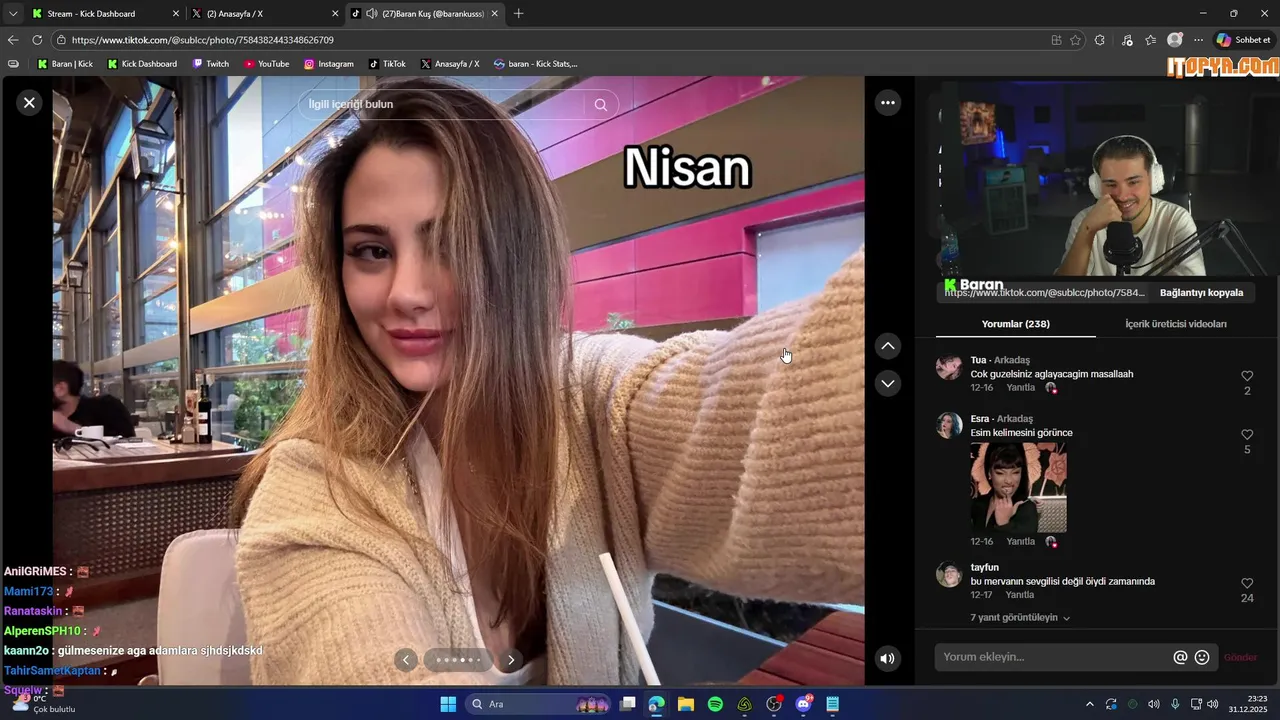This screenshot has height=720, width=1280.
Task: Open Instagram bookmark
Action: 329,64
